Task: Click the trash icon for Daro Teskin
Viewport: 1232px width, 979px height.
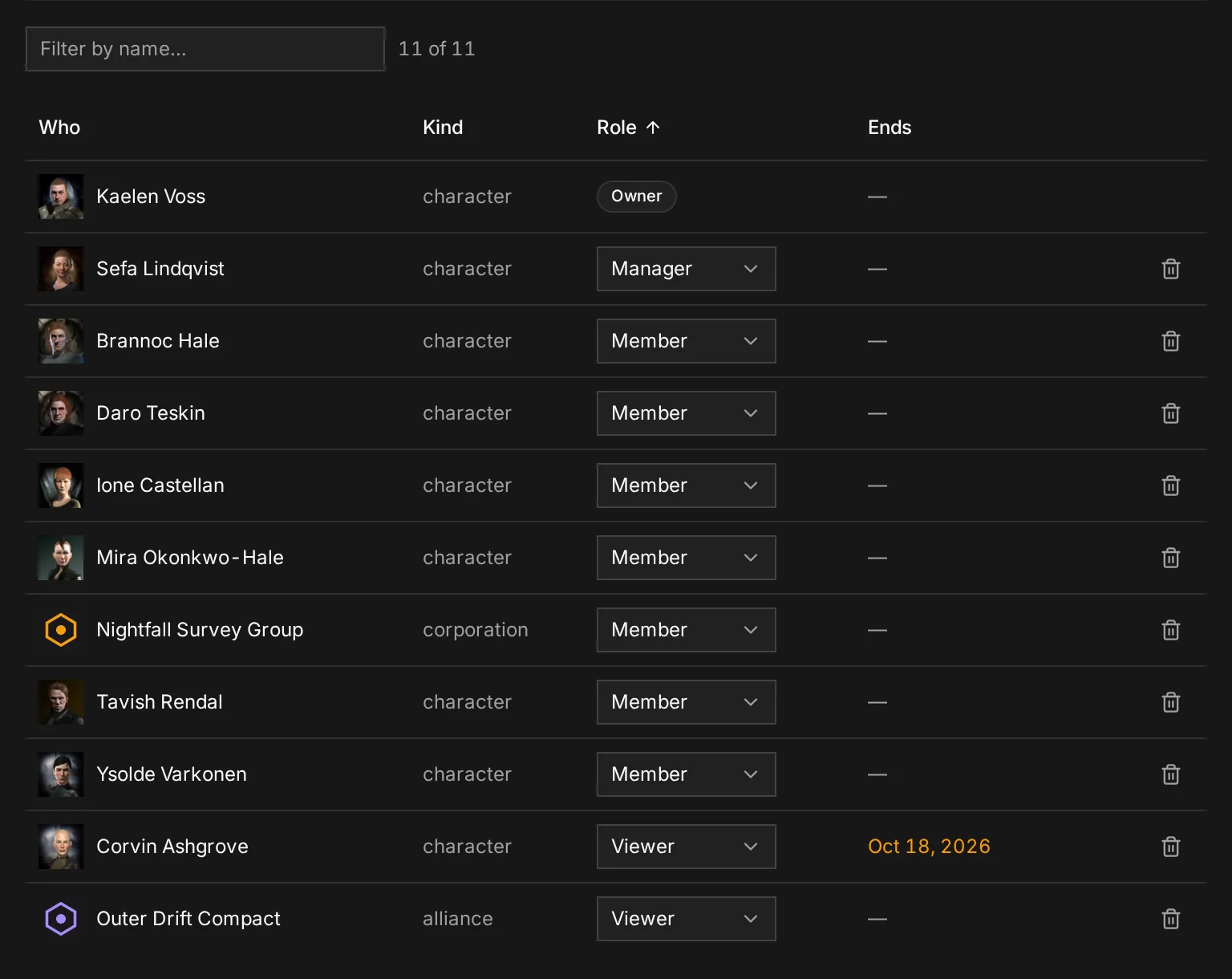Action: 1171,413
